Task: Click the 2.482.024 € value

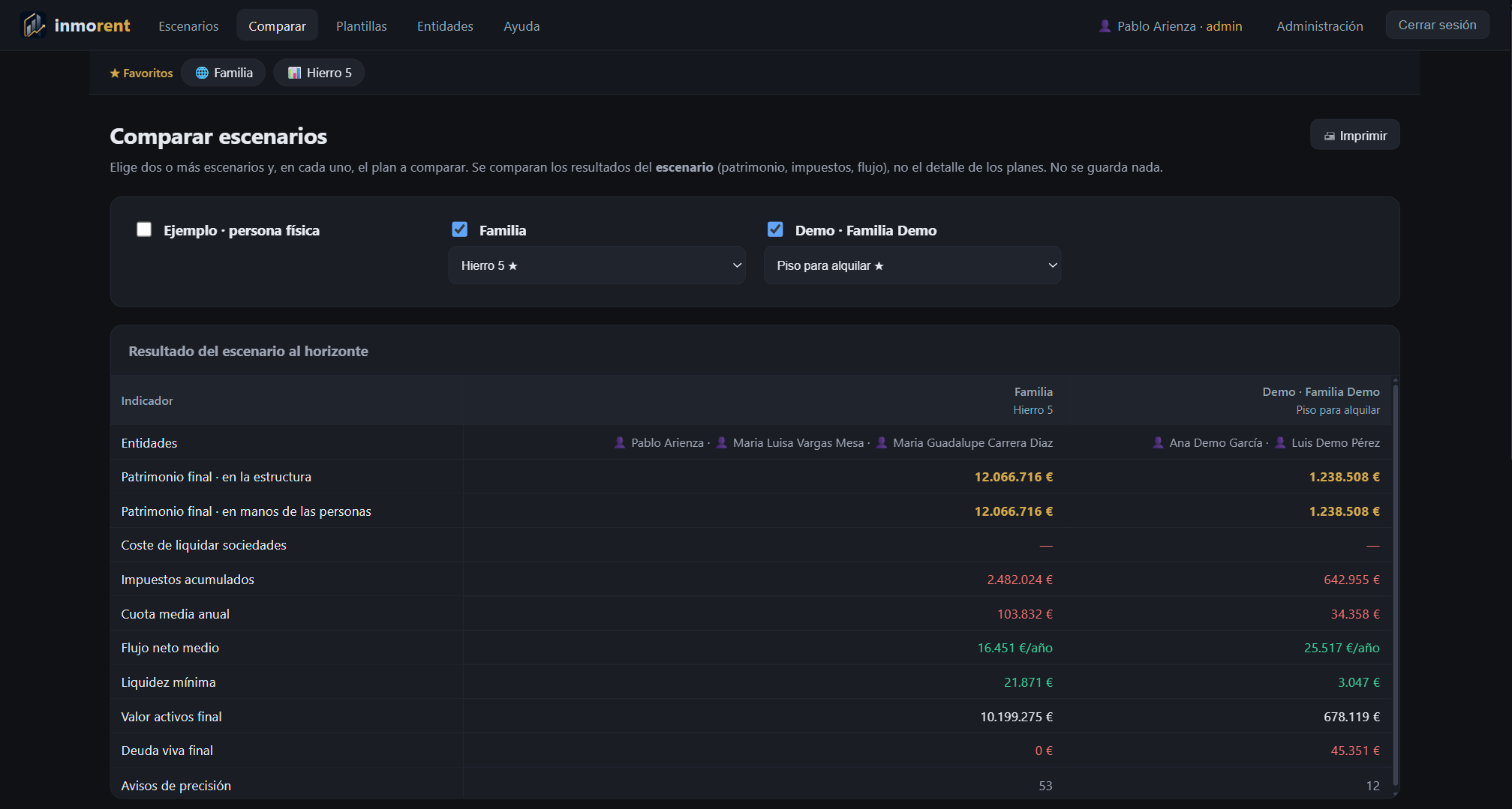Action: point(1020,579)
